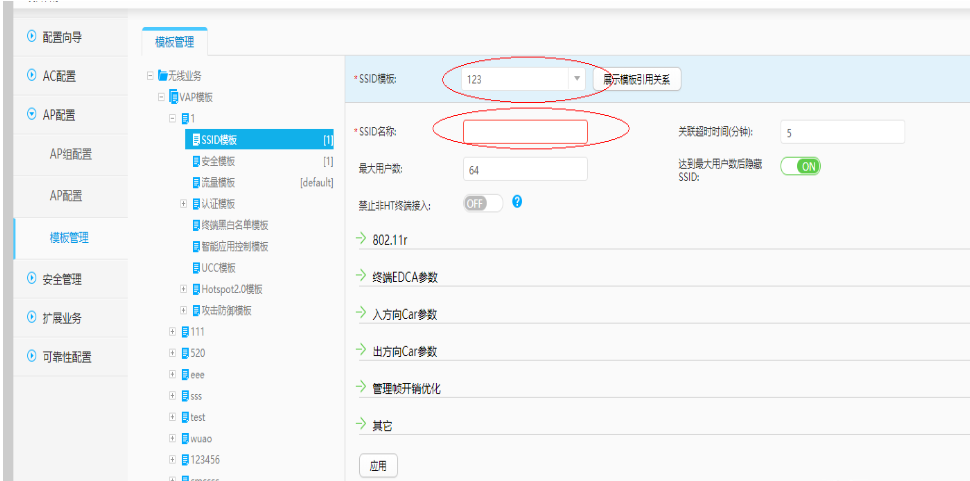
Task: Click the icon beside 流量模板
Action: (x=196, y=182)
